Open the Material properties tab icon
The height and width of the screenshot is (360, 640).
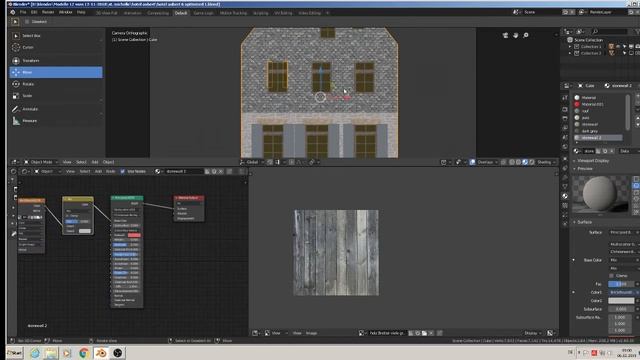tap(565, 196)
